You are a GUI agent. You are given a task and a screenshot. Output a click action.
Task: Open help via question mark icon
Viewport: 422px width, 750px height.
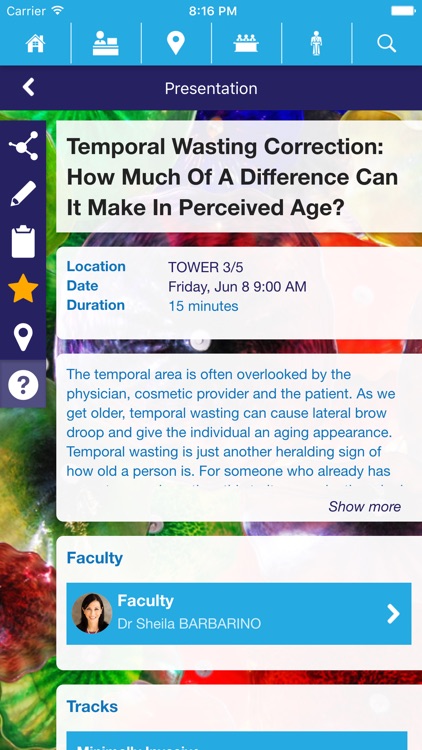23,384
